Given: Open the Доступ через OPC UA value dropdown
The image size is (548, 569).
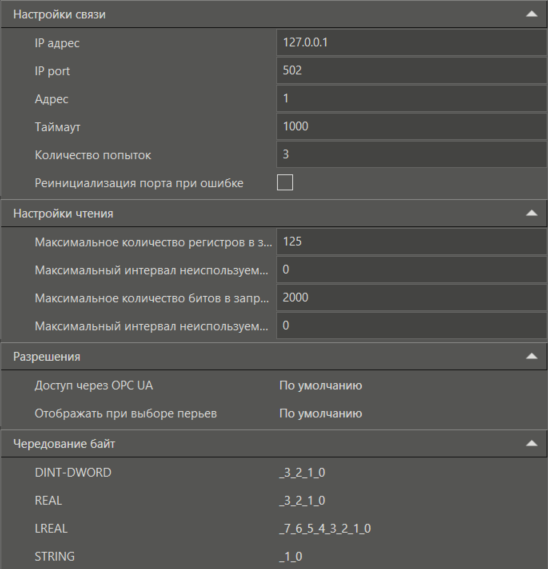Looking at the screenshot, I should click(320, 385).
